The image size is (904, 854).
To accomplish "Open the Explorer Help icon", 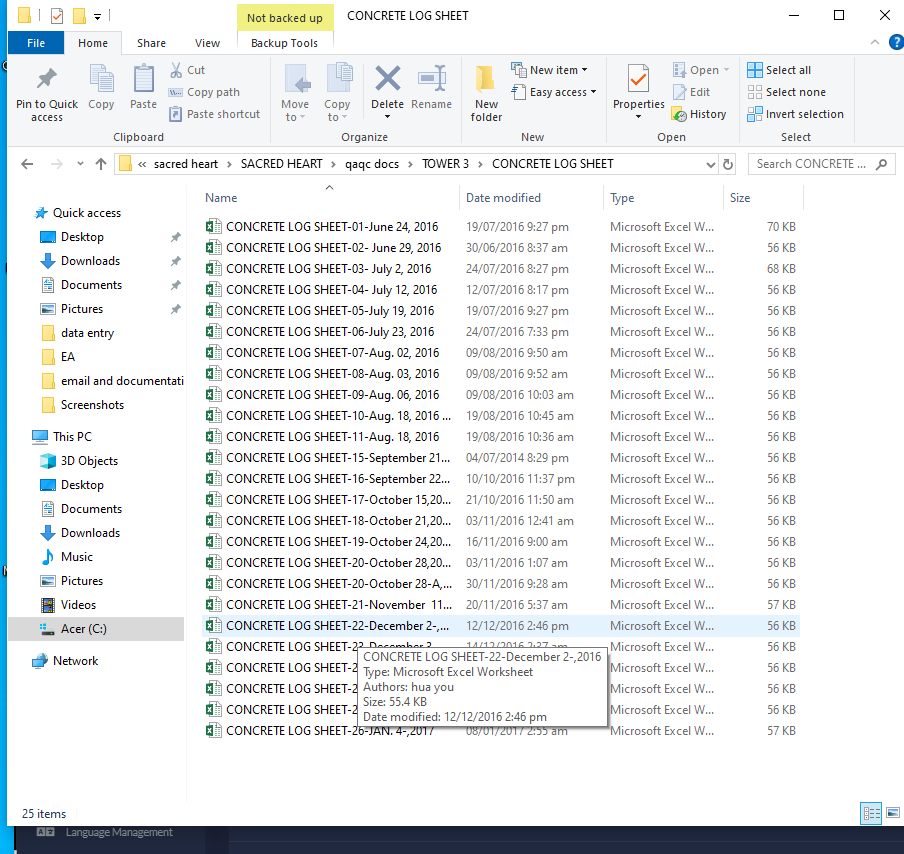I will 897,42.
